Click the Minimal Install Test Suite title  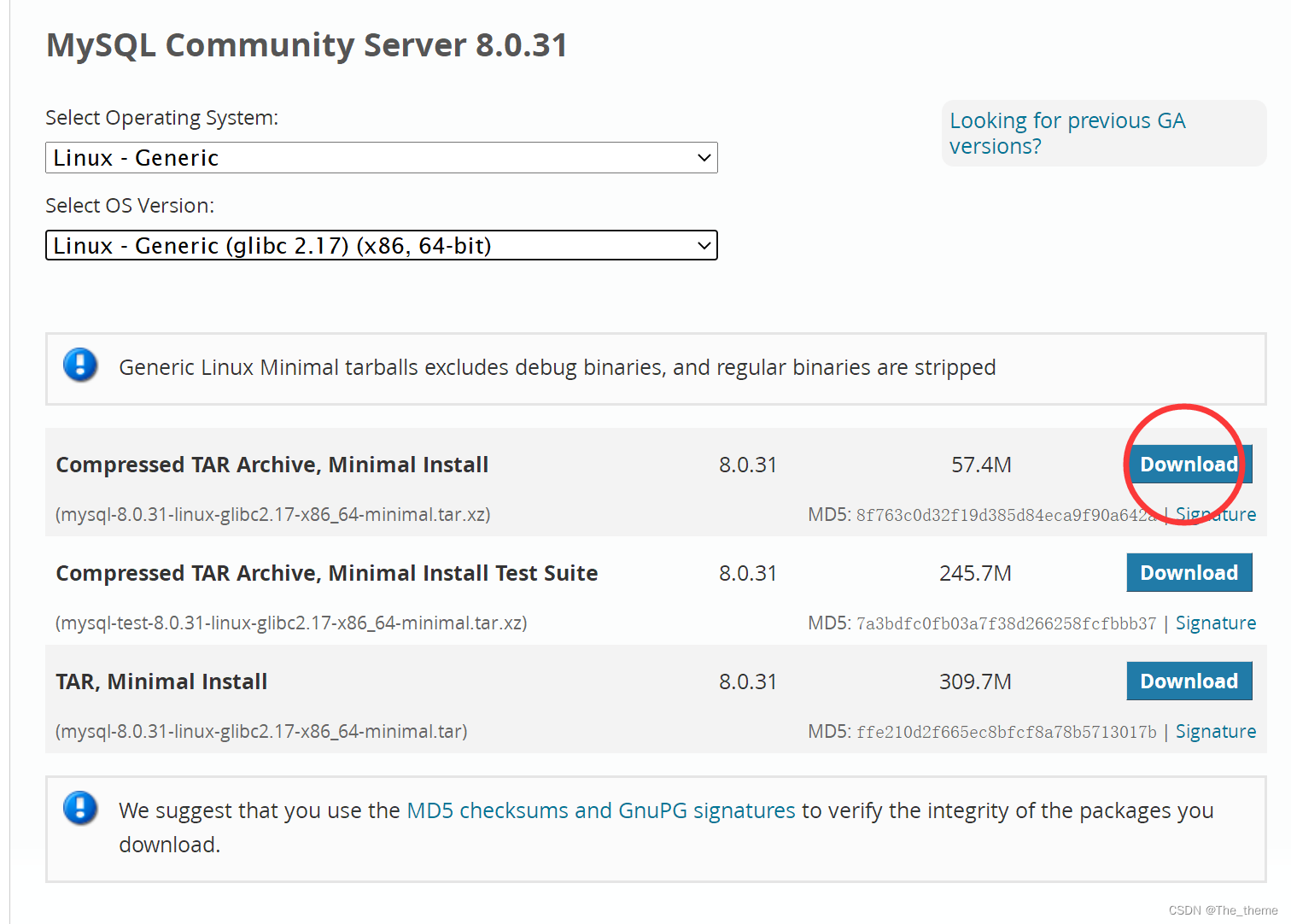(x=327, y=574)
